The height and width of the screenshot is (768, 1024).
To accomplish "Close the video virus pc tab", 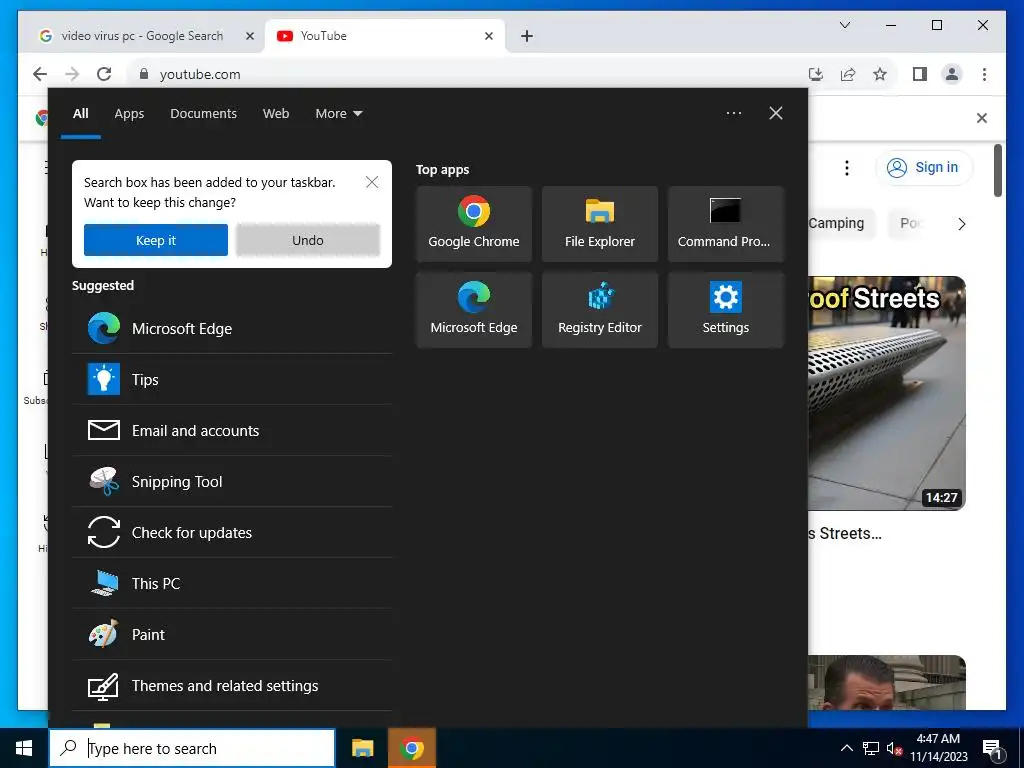I will tap(249, 36).
